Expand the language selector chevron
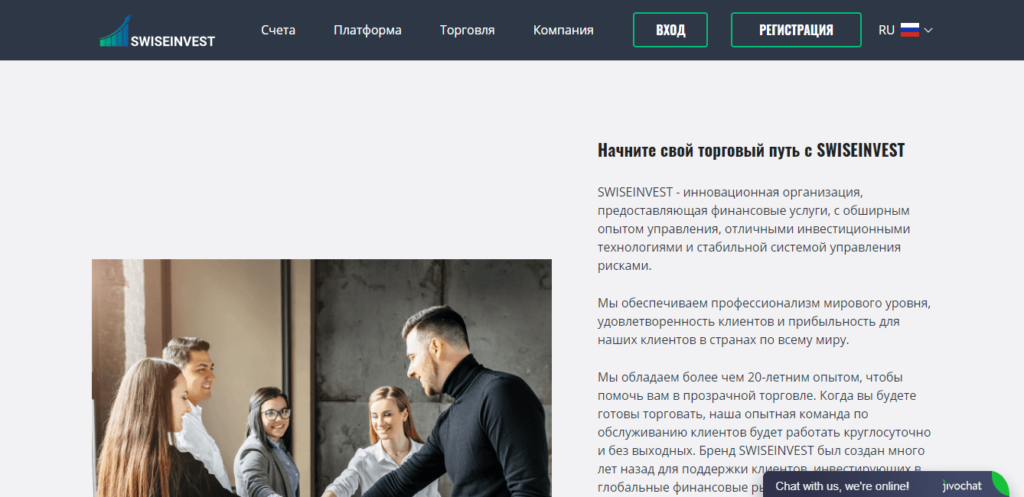The width and height of the screenshot is (1024, 497). pos(928,30)
